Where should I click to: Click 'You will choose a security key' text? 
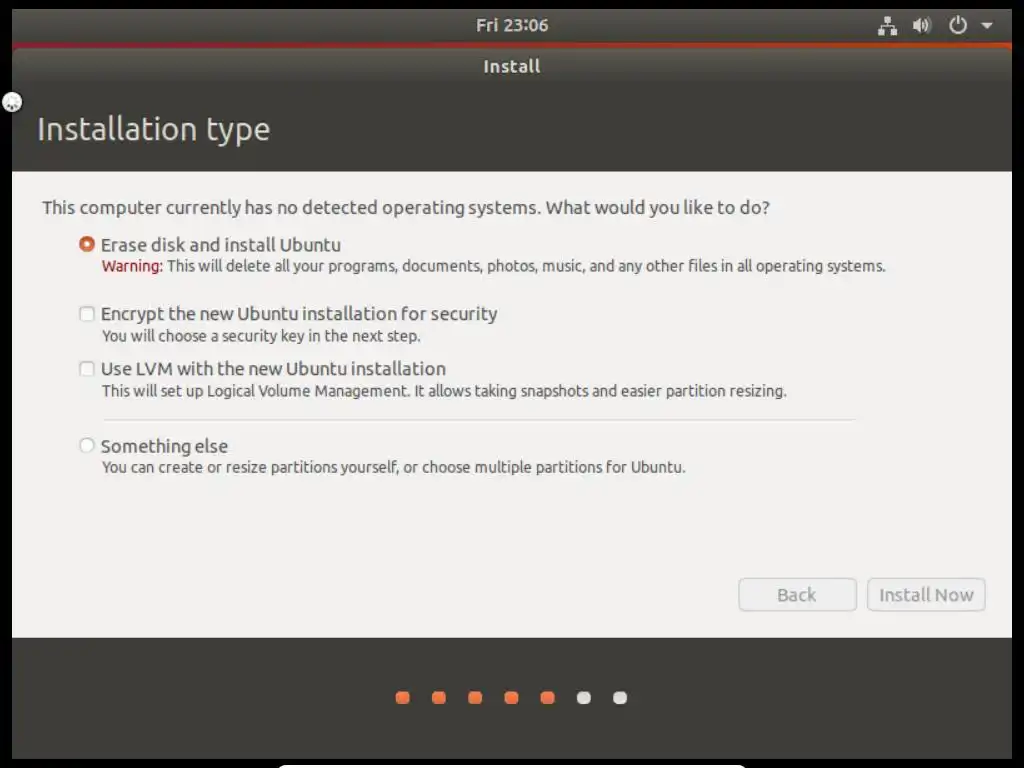(261, 336)
